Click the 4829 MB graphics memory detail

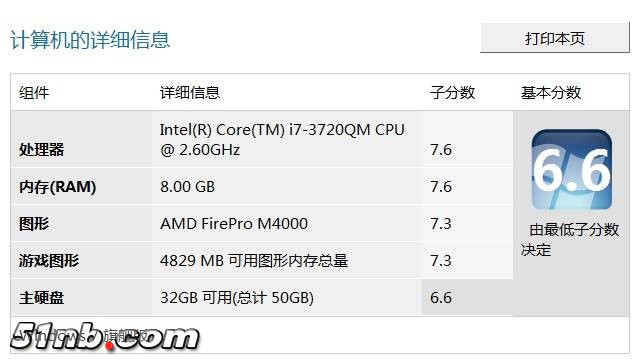tap(254, 260)
